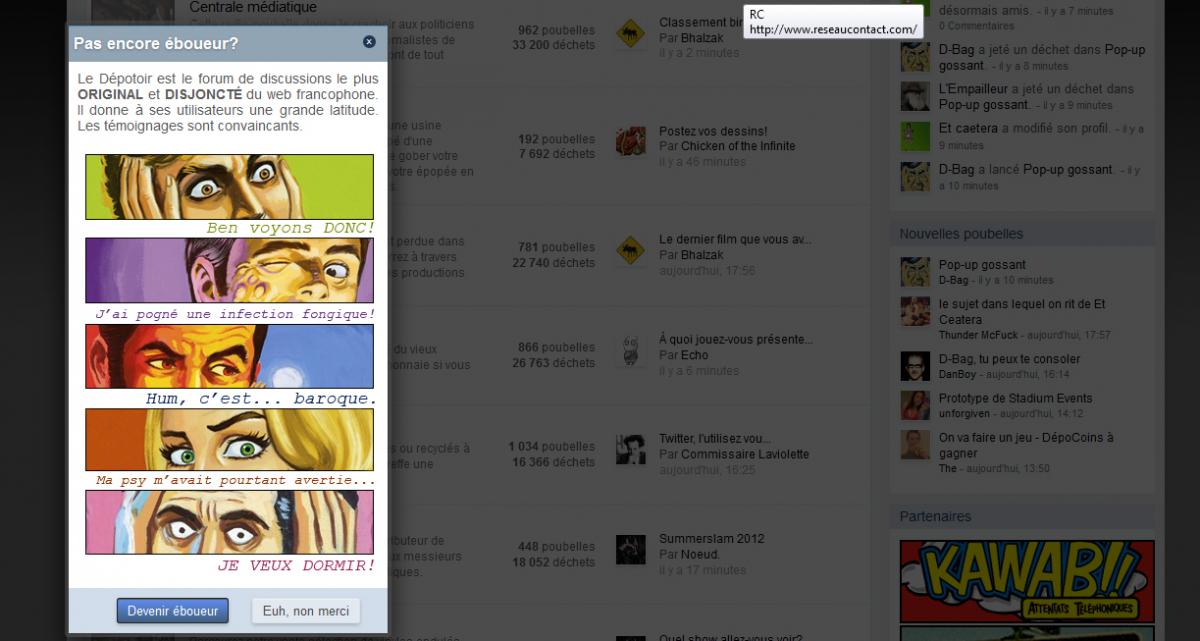This screenshot has width=1200, height=641.
Task: View "Commissaire Laviolette" profile
Action: (x=745, y=454)
